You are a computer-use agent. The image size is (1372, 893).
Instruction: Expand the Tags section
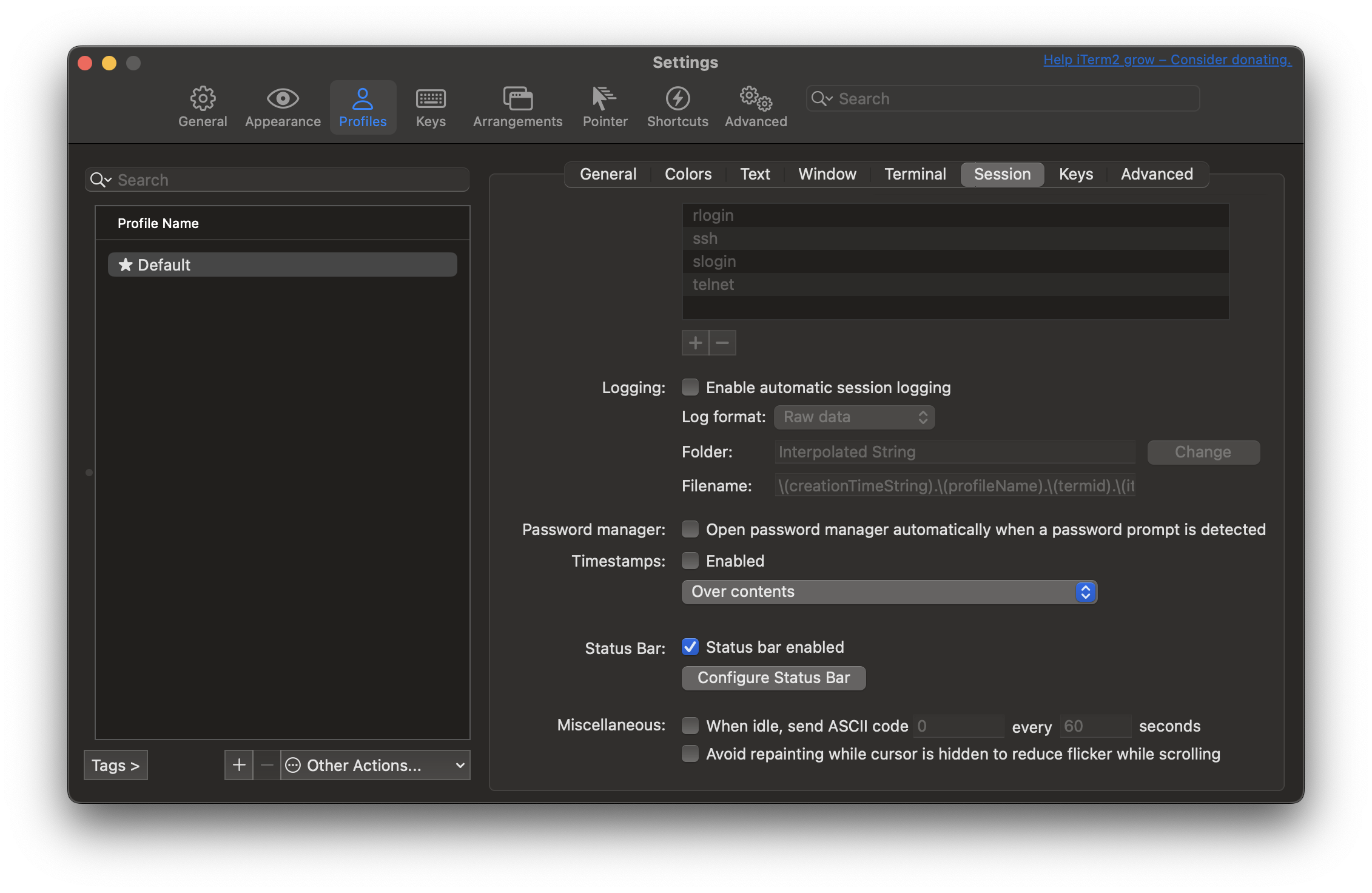pyautogui.click(x=115, y=765)
